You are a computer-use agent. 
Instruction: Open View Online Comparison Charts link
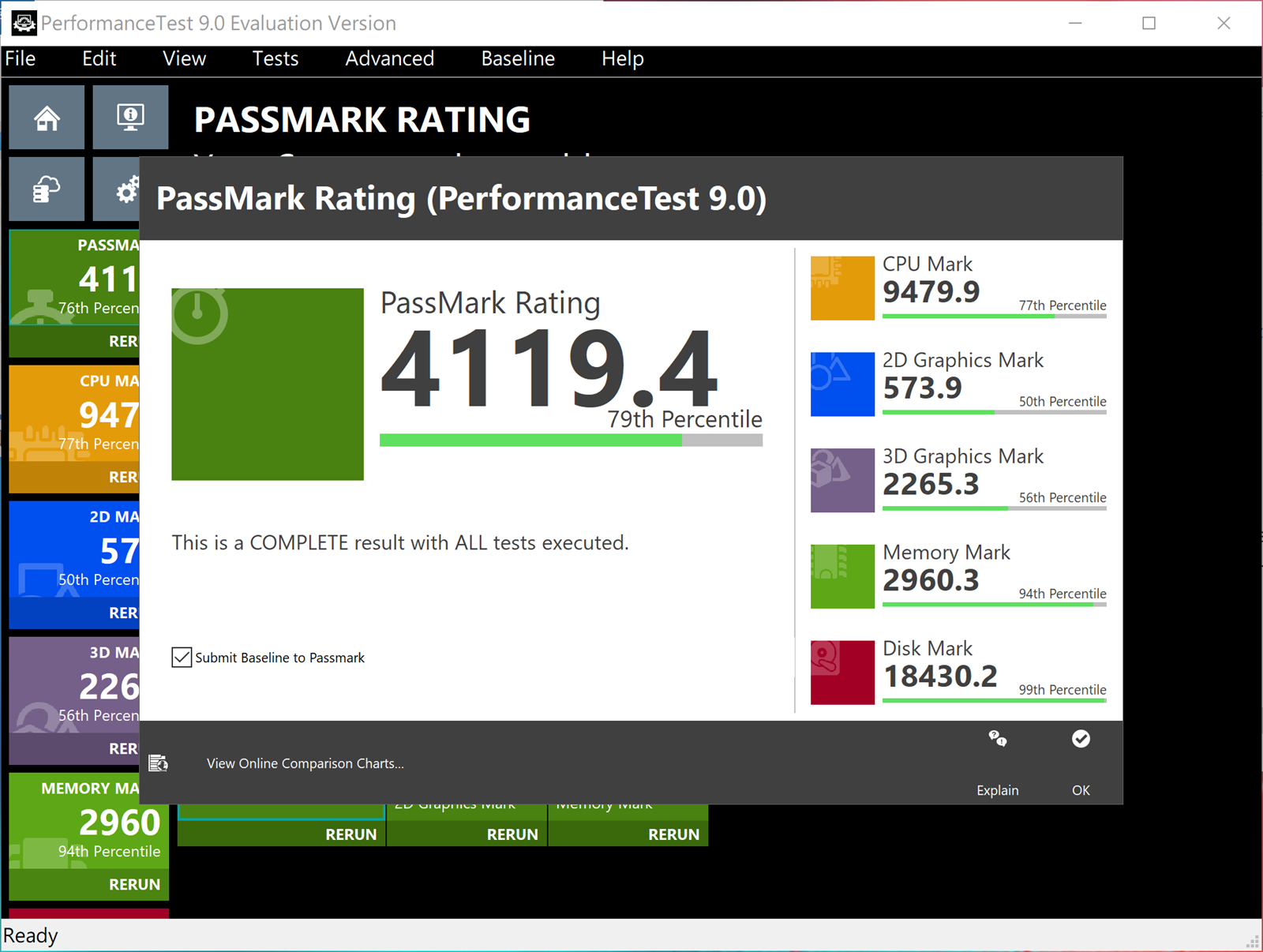coord(305,763)
